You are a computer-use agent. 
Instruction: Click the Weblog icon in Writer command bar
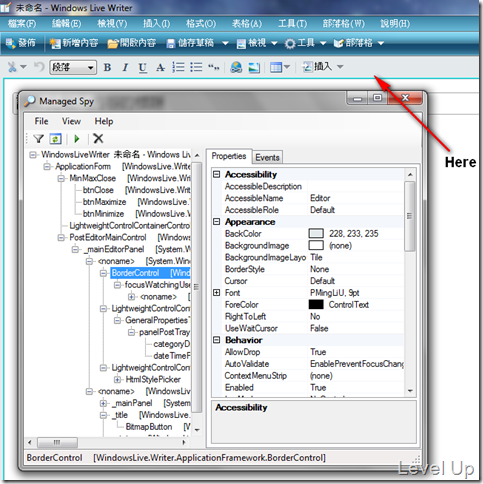pos(339,43)
